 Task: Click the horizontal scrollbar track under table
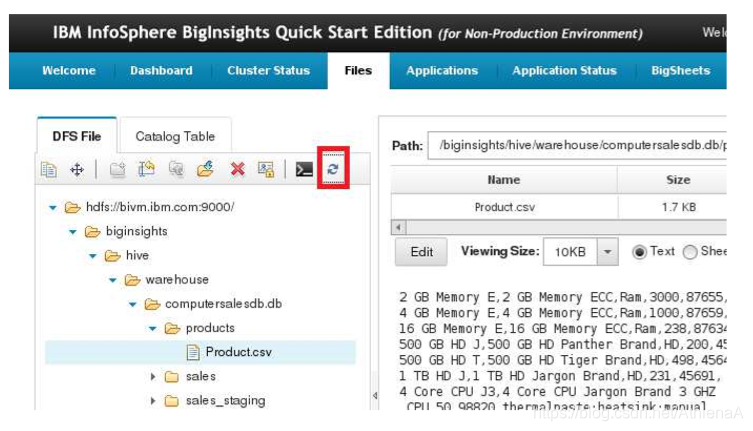(x=566, y=227)
